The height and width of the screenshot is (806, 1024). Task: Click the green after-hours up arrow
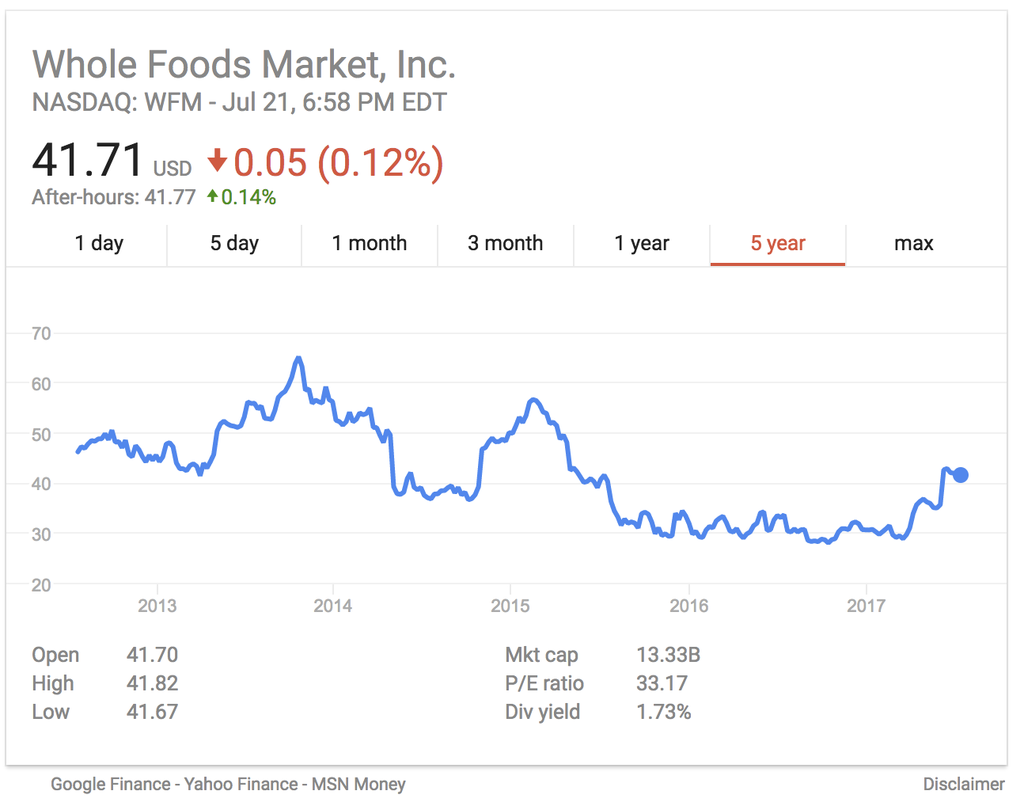[x=212, y=197]
